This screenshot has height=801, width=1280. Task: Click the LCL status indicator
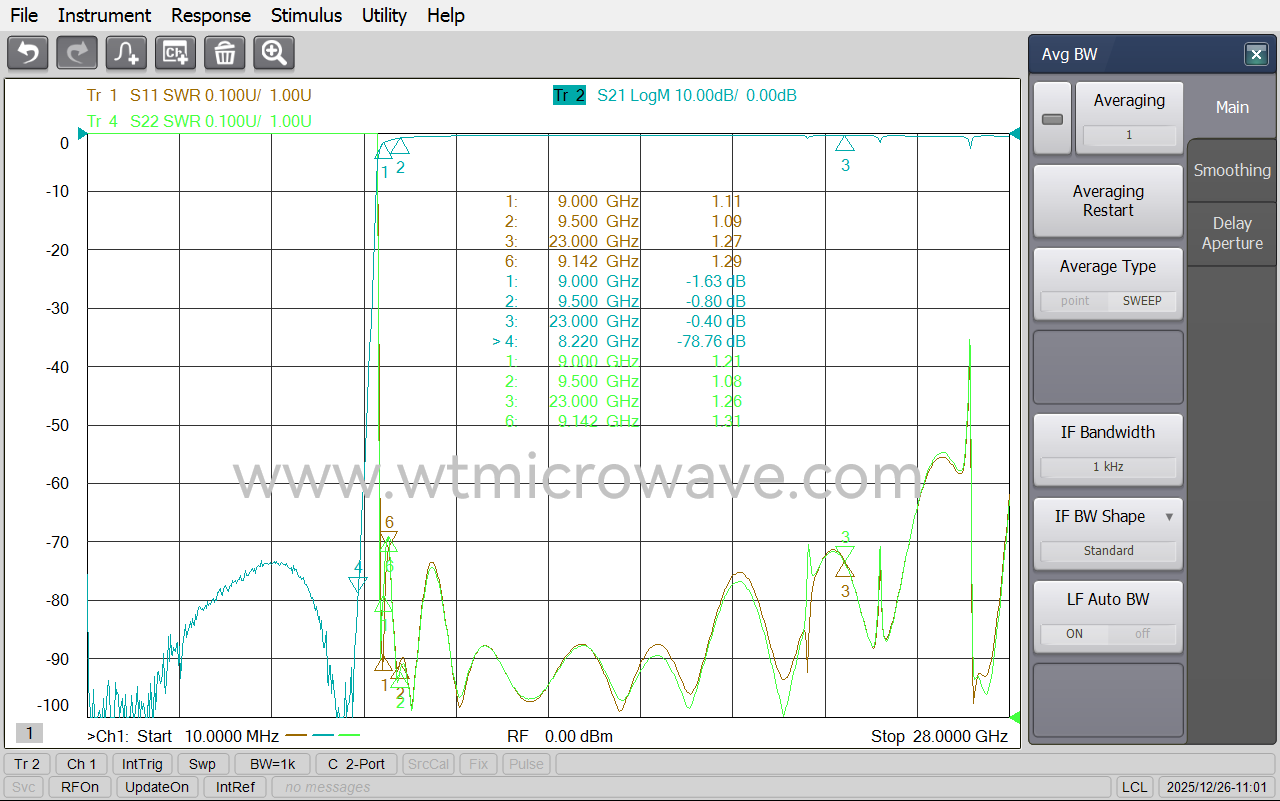tap(1134, 787)
